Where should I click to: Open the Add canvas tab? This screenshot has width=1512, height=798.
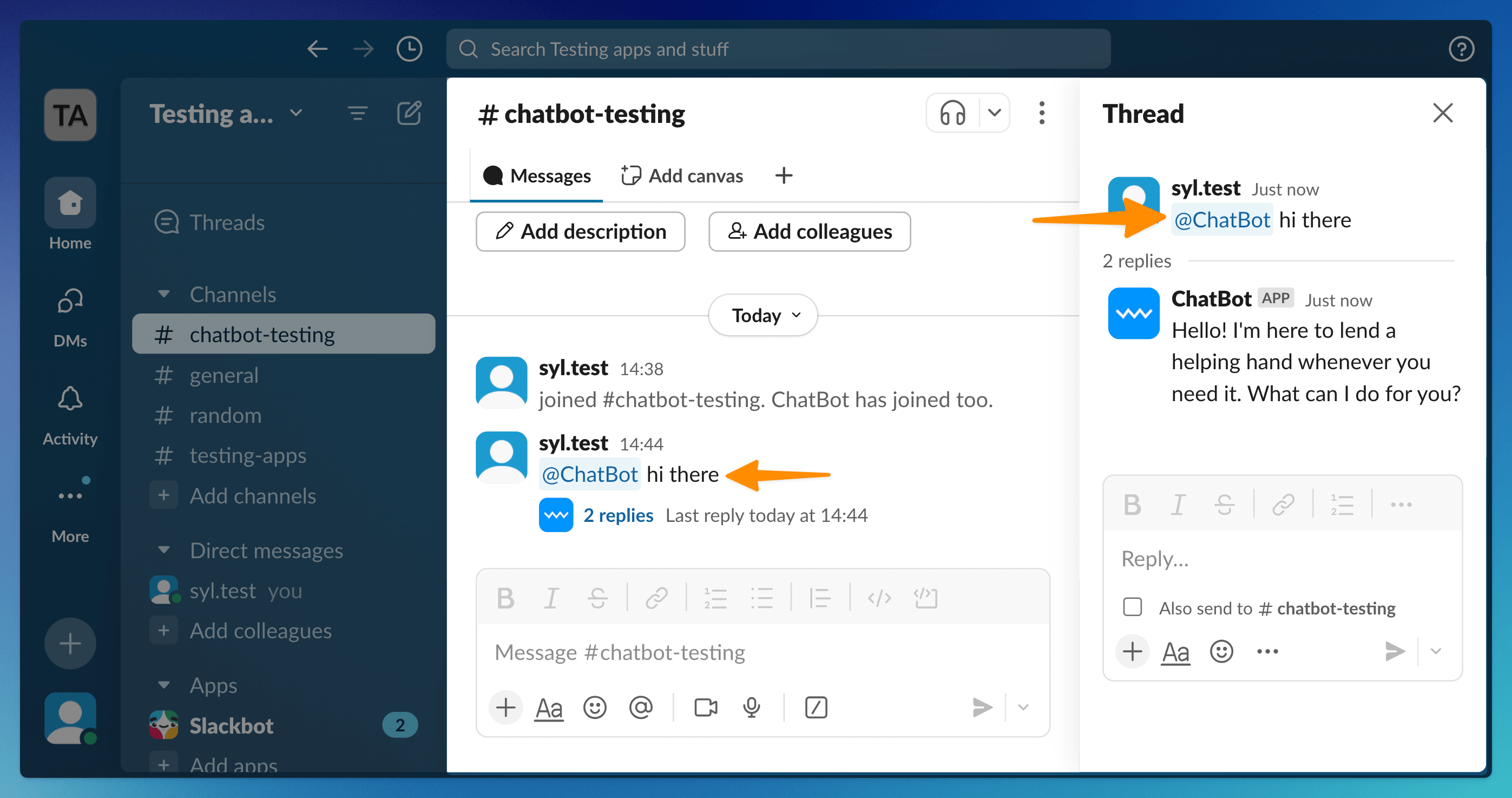click(682, 175)
